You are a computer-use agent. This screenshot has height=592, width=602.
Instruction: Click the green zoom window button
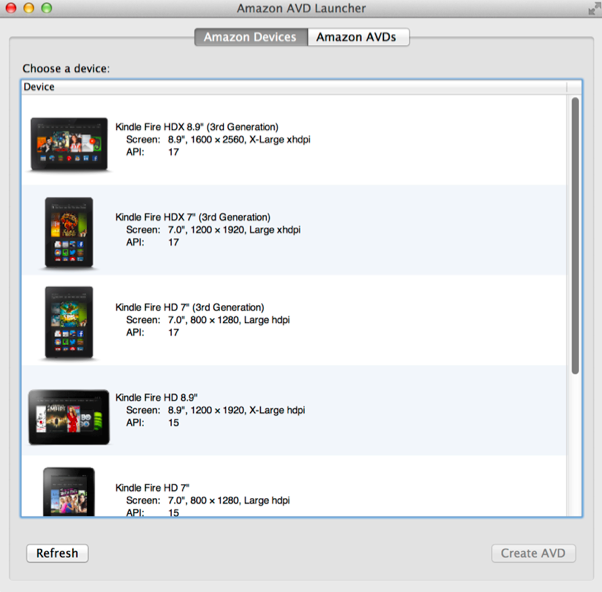coord(46,8)
